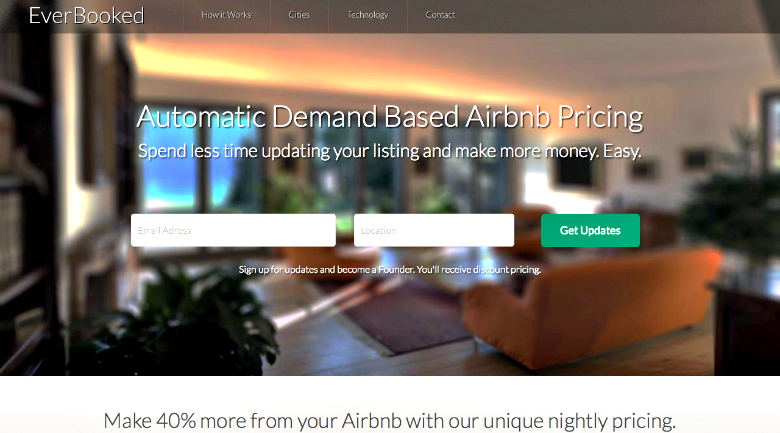Select Technology in the navigation bar

[368, 15]
